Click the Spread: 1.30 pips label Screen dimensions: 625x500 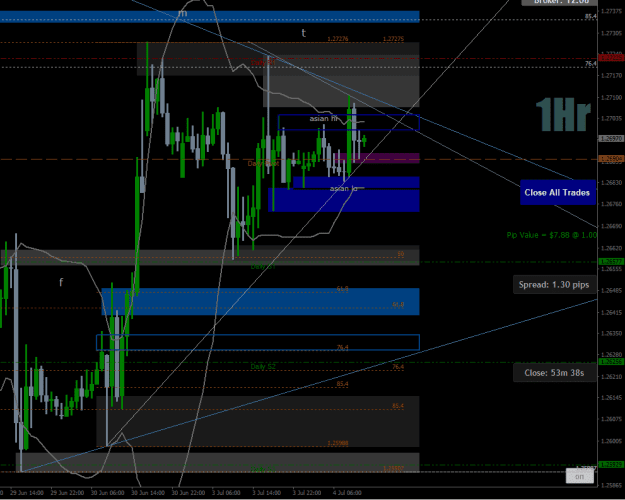[x=554, y=285]
